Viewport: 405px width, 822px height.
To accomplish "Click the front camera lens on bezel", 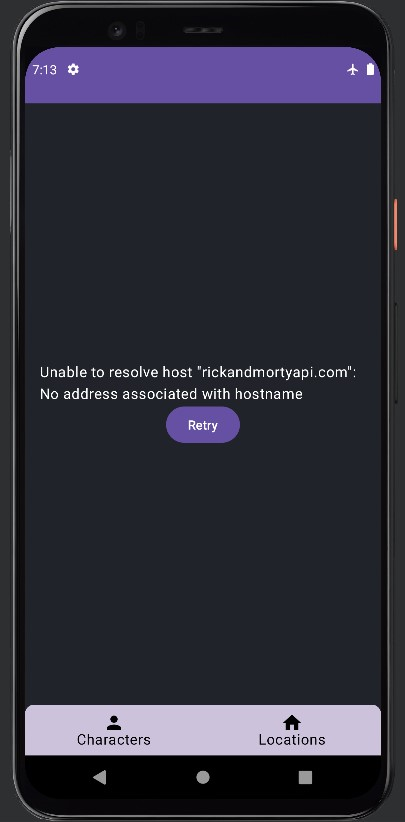I will [117, 30].
